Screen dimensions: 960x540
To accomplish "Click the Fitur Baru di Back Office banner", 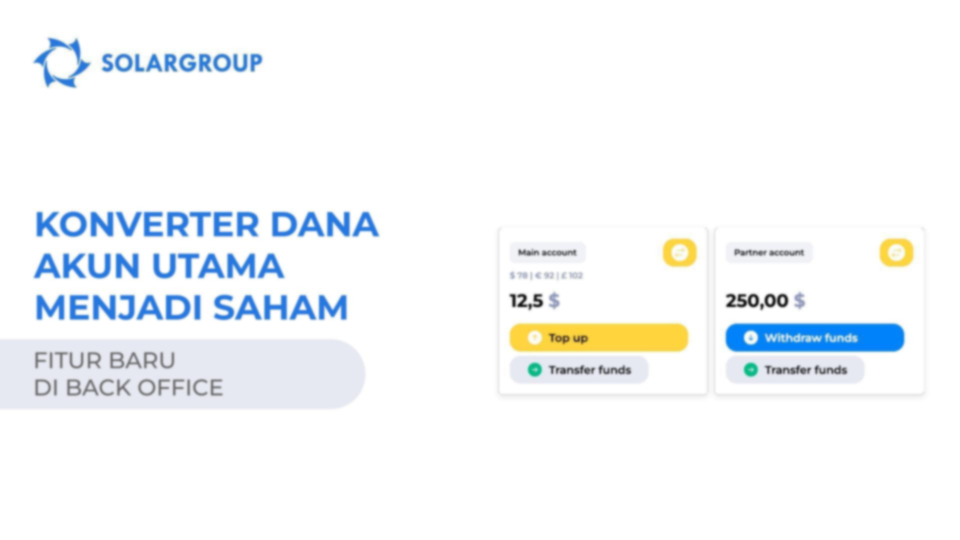I will pyautogui.click(x=182, y=374).
